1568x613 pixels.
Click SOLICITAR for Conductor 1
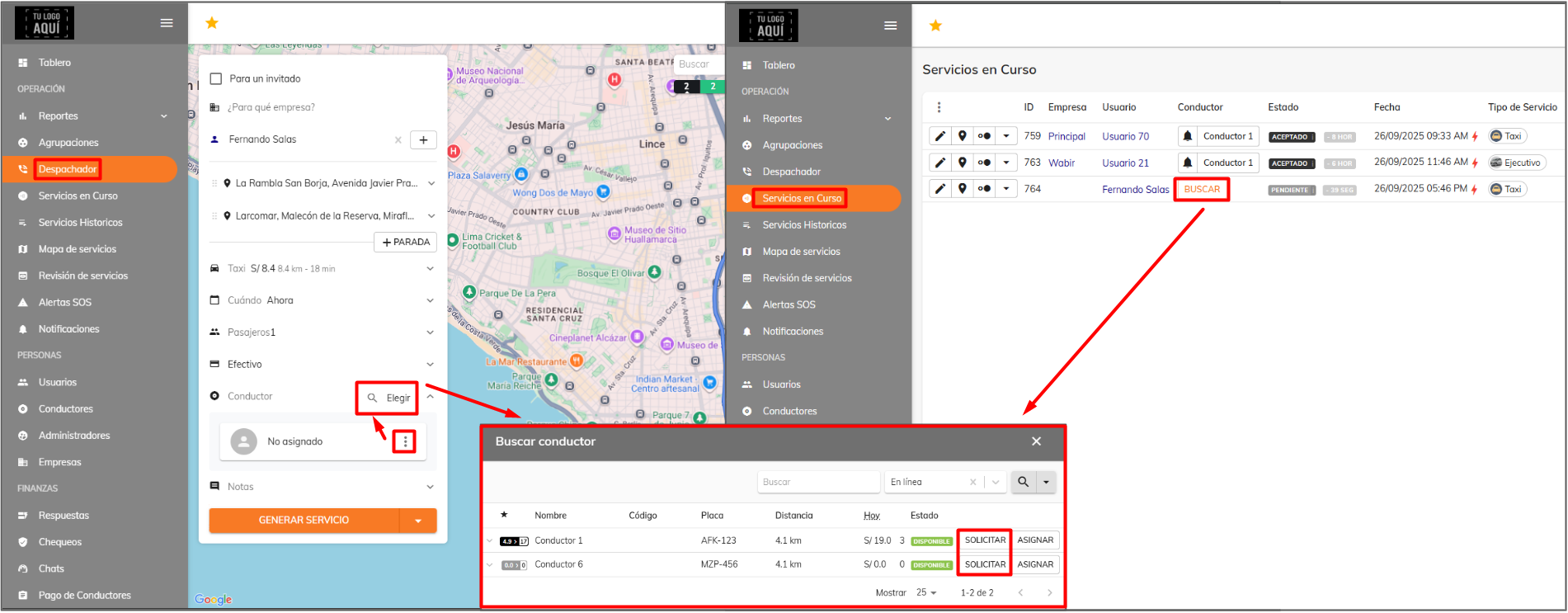[985, 540]
